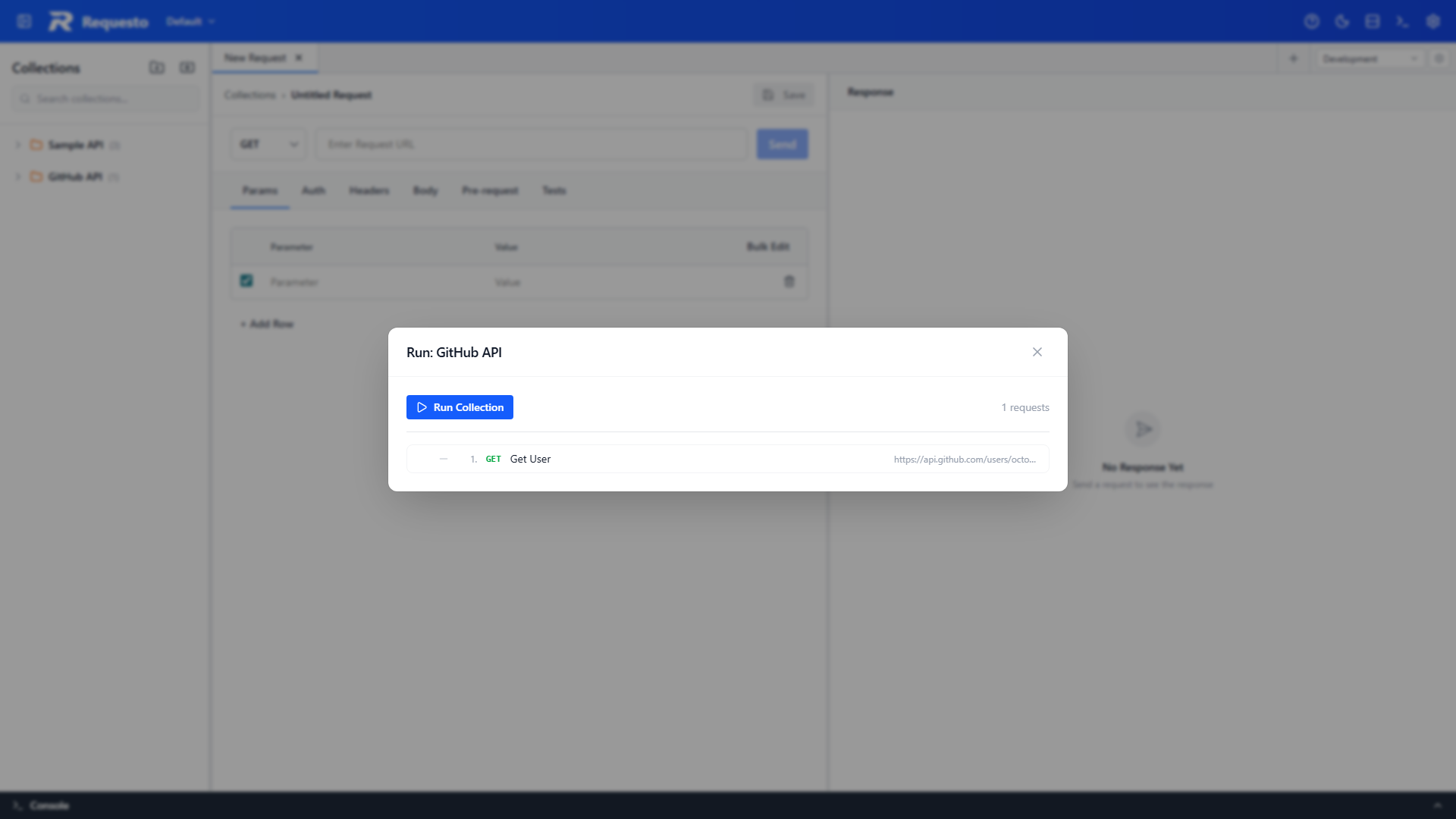Close the Run: GitHub API dialog

click(1037, 352)
